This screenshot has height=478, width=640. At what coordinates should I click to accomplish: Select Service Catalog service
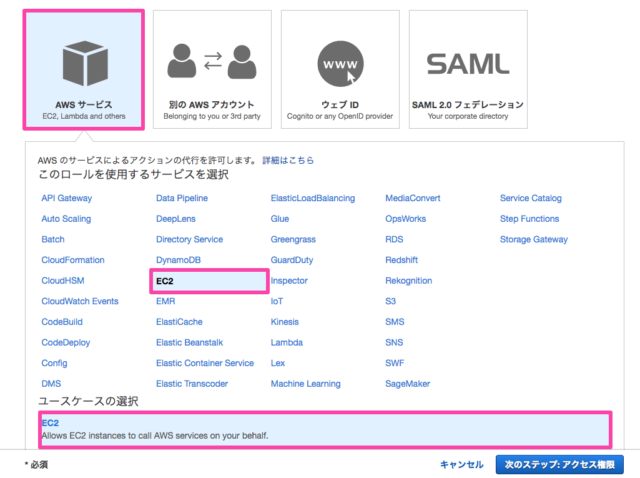point(531,198)
